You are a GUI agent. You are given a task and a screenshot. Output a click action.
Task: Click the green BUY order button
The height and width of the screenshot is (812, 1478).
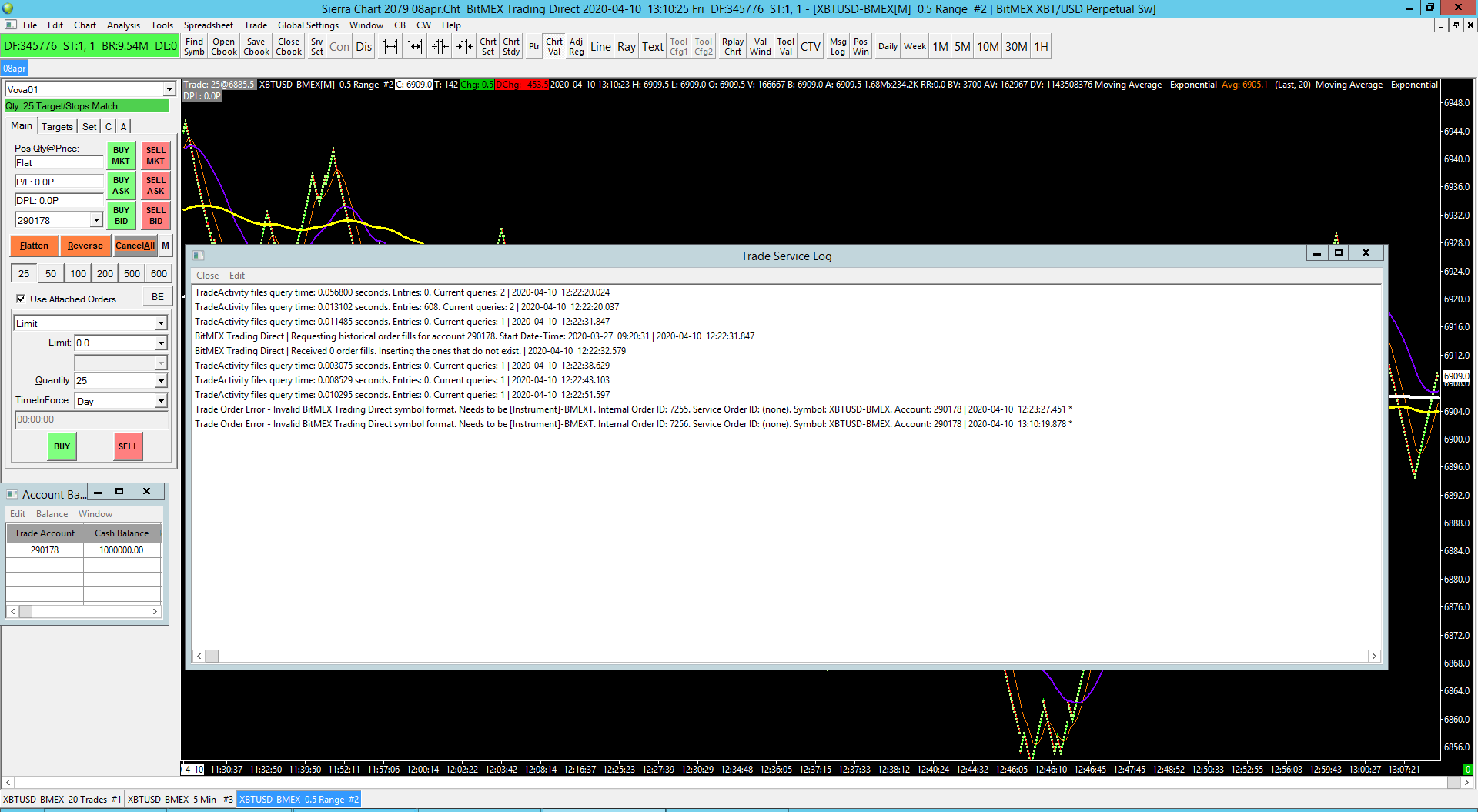coord(62,446)
